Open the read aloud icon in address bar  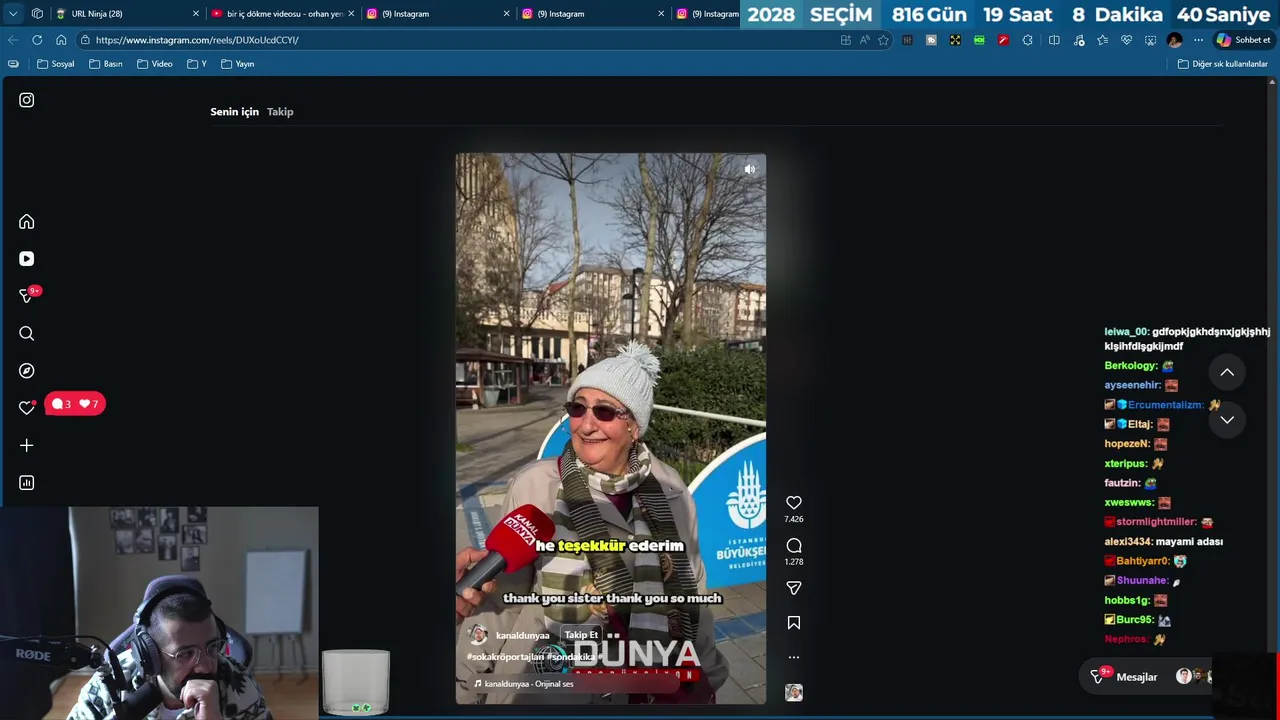864,40
